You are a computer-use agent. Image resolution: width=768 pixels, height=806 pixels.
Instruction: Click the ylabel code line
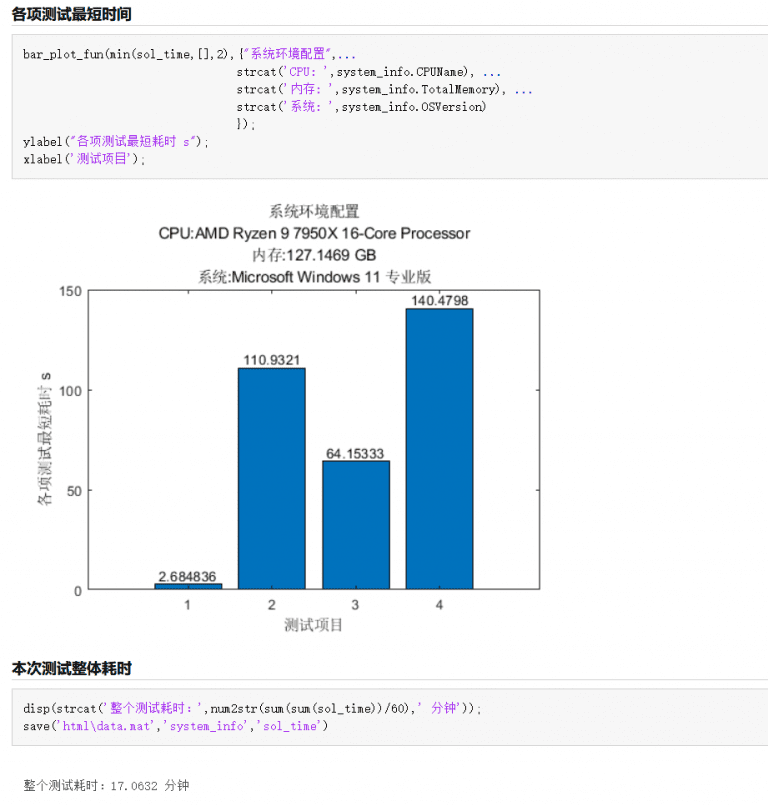pos(116,141)
